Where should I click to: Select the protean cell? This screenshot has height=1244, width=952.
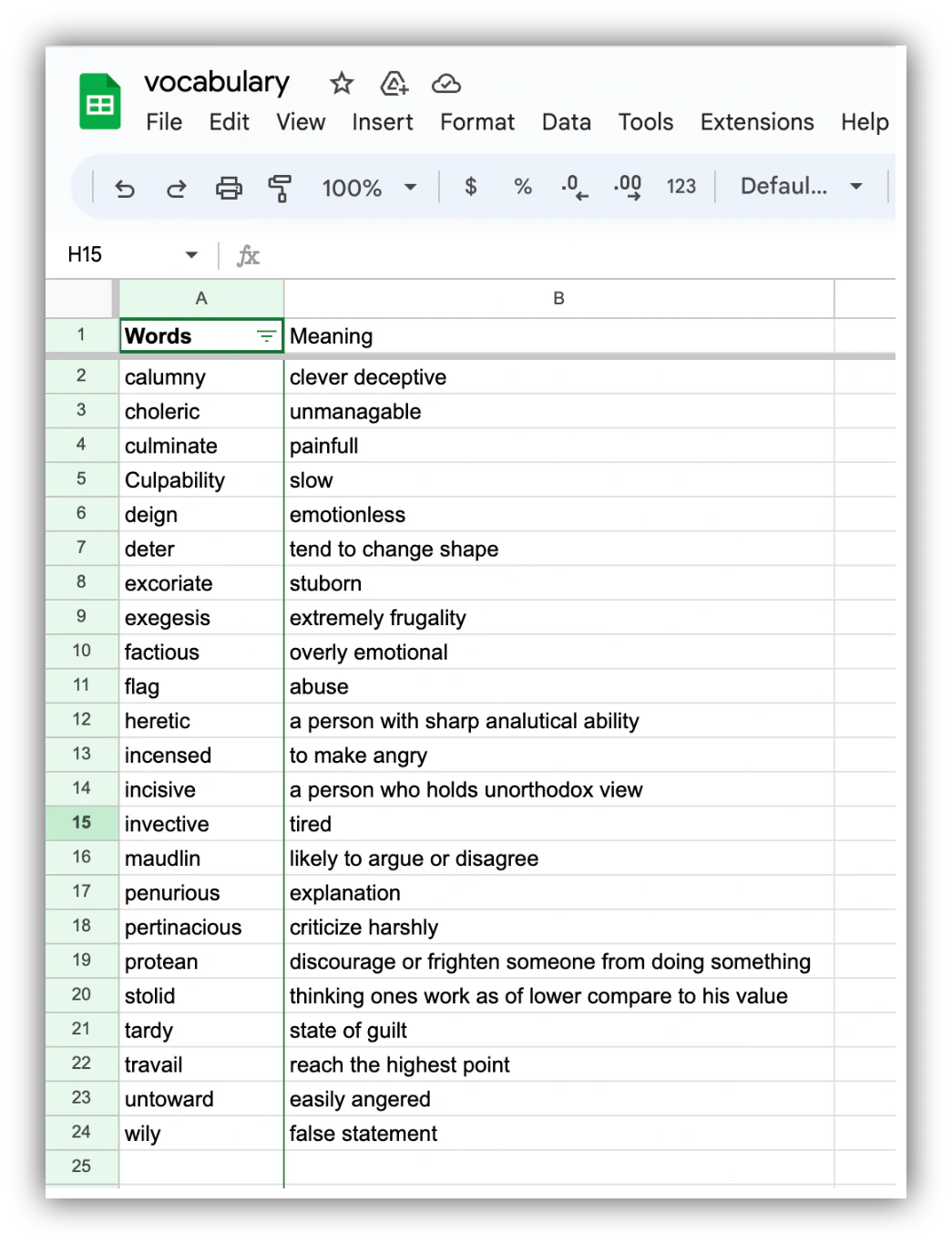coord(201,961)
